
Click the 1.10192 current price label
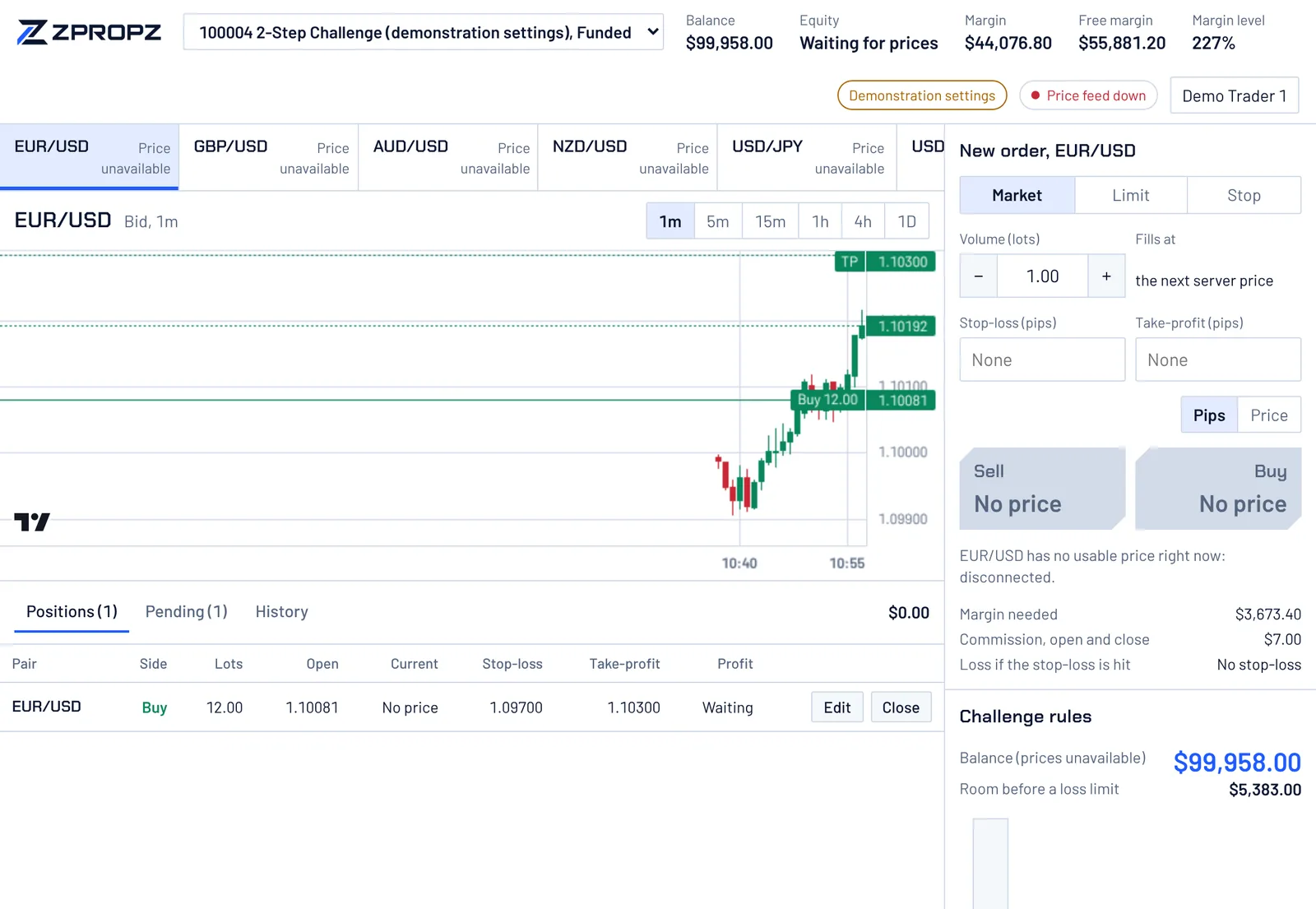tap(901, 326)
